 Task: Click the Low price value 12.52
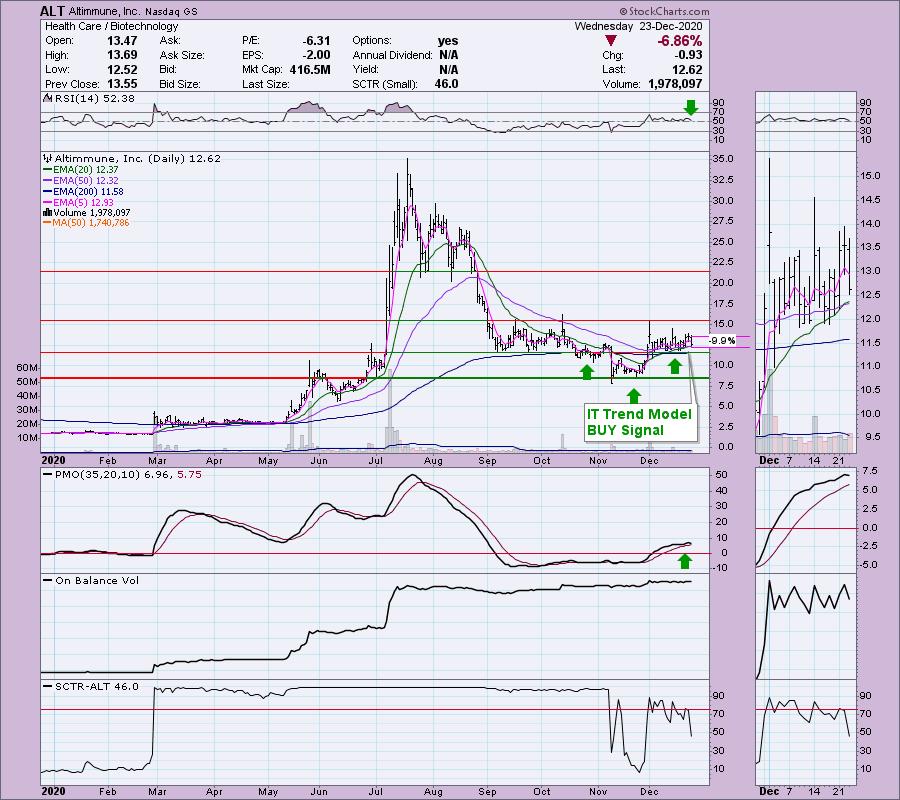coord(122,69)
